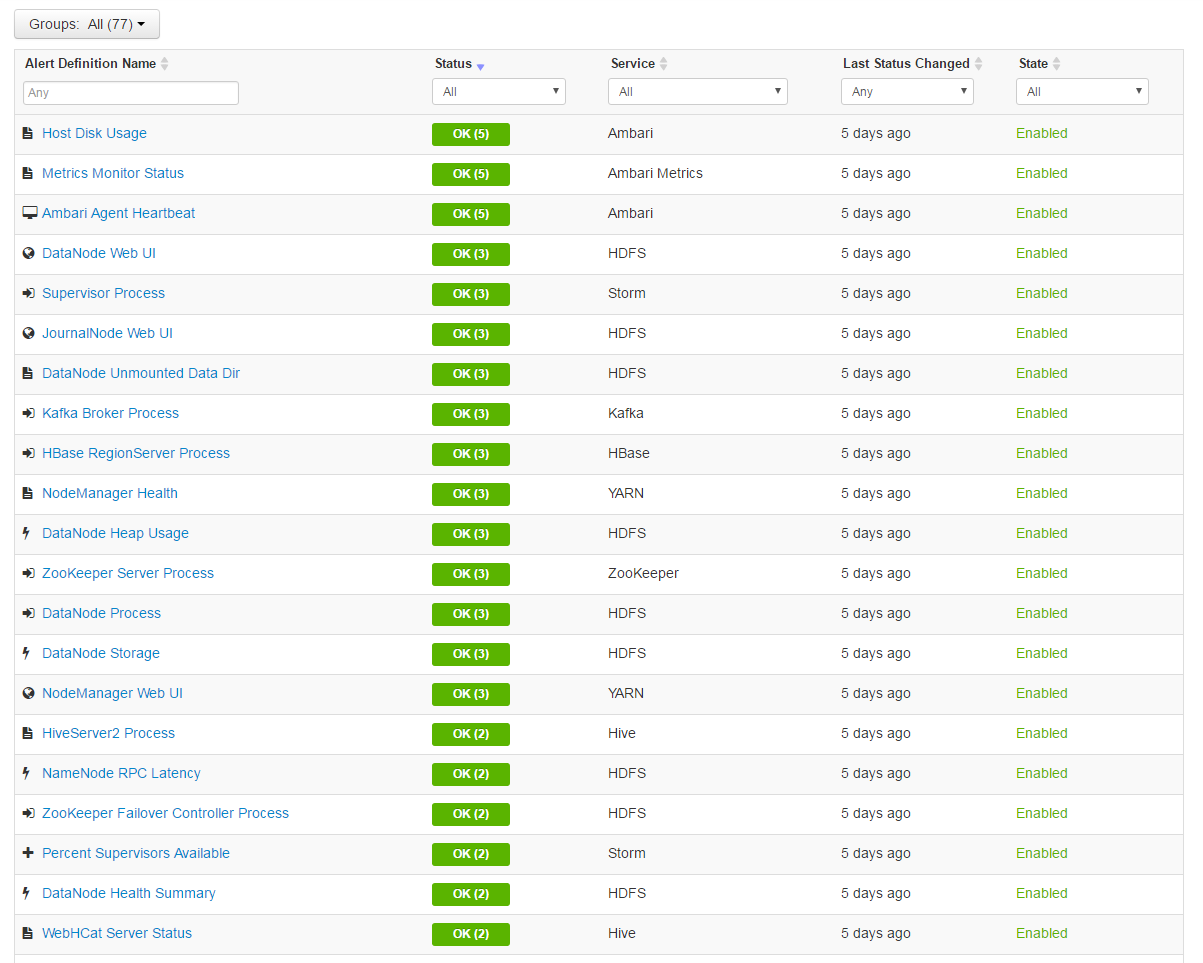This screenshot has width=1203, height=963.
Task: Expand the Service filter dropdown
Action: tap(697, 92)
